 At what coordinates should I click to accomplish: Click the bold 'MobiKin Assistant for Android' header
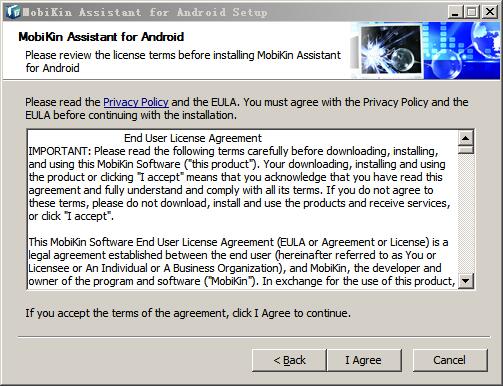coord(101,37)
